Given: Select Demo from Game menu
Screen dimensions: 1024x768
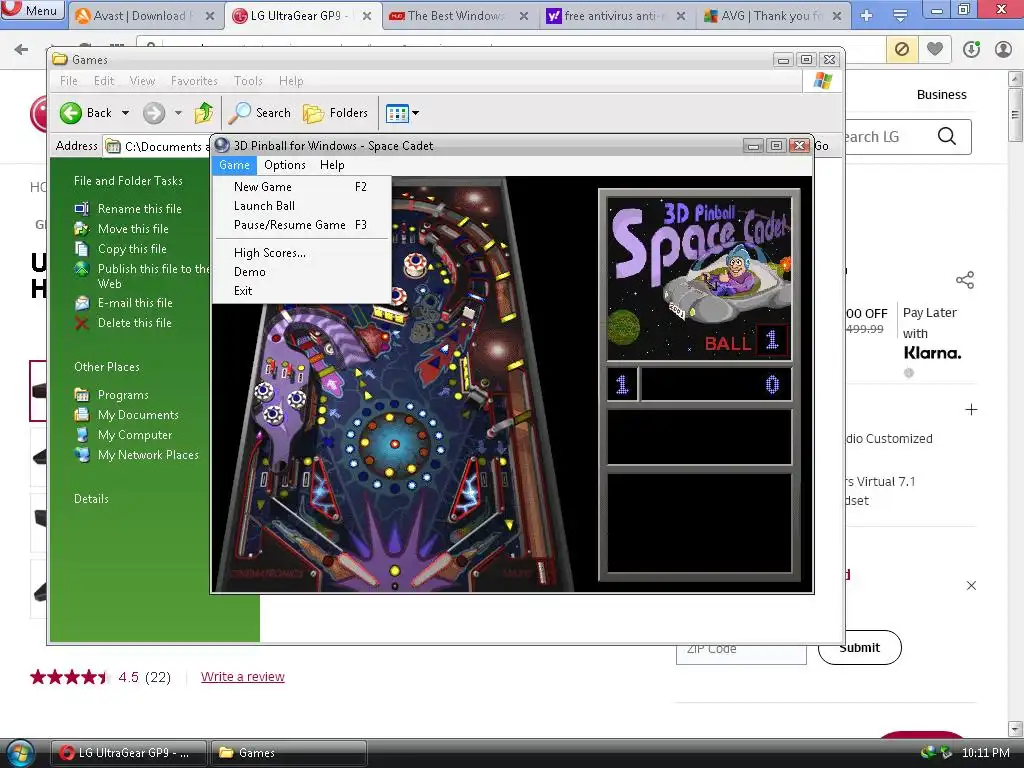Looking at the screenshot, I should (301, 272).
